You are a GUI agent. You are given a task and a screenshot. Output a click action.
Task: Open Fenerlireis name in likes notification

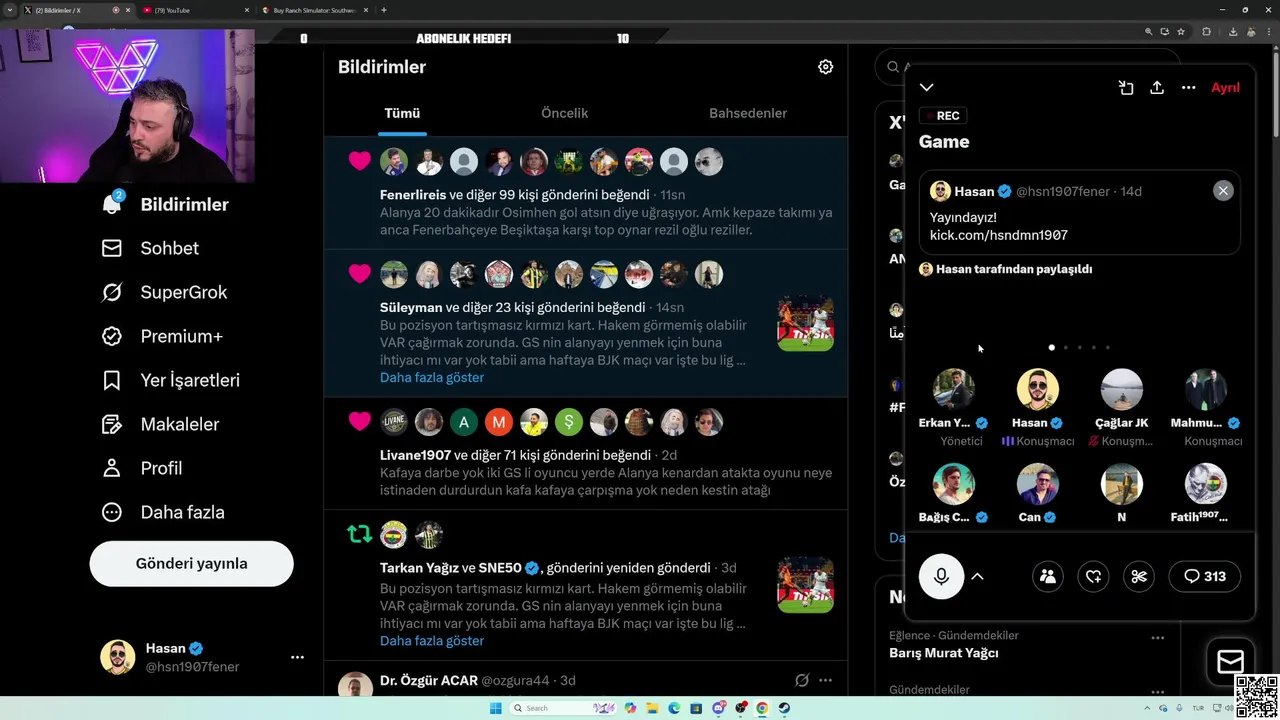pyautogui.click(x=412, y=194)
